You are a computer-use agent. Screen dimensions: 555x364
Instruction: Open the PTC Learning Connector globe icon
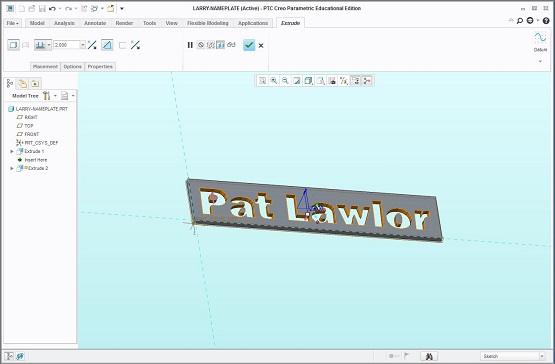530,21
